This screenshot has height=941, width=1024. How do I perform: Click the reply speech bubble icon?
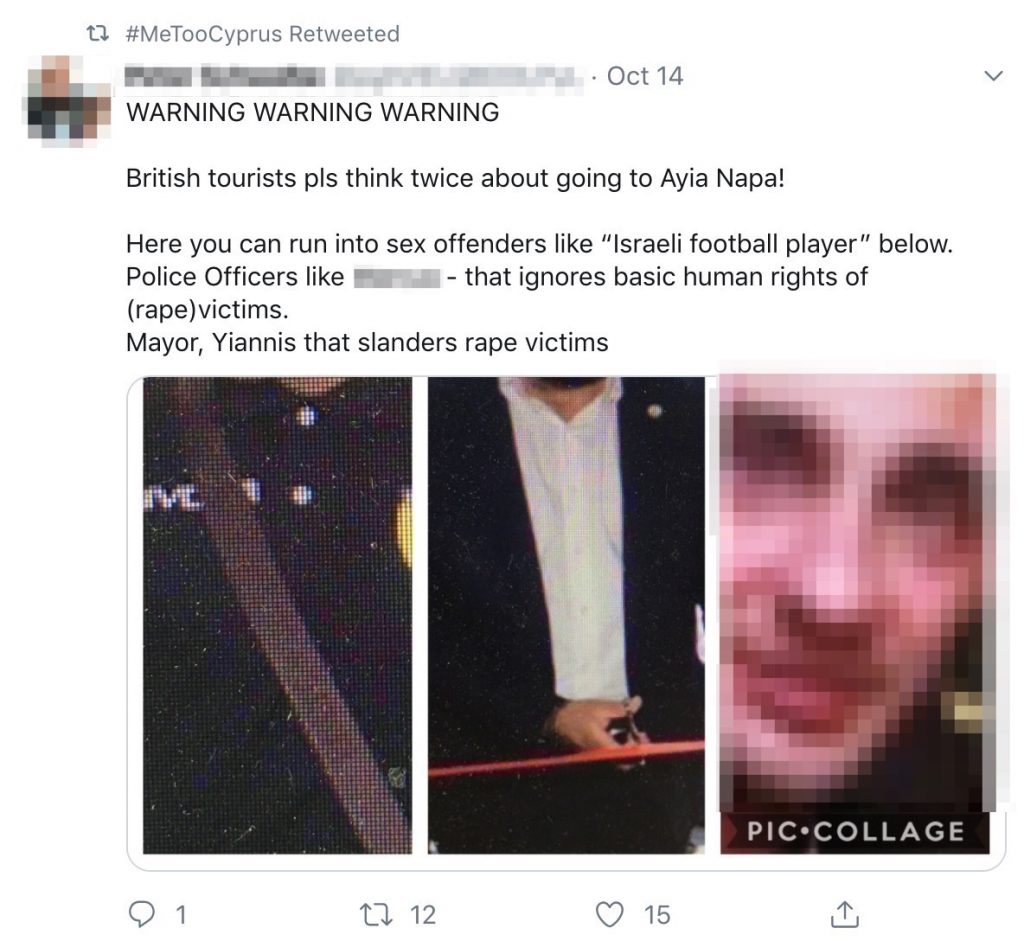tap(140, 914)
